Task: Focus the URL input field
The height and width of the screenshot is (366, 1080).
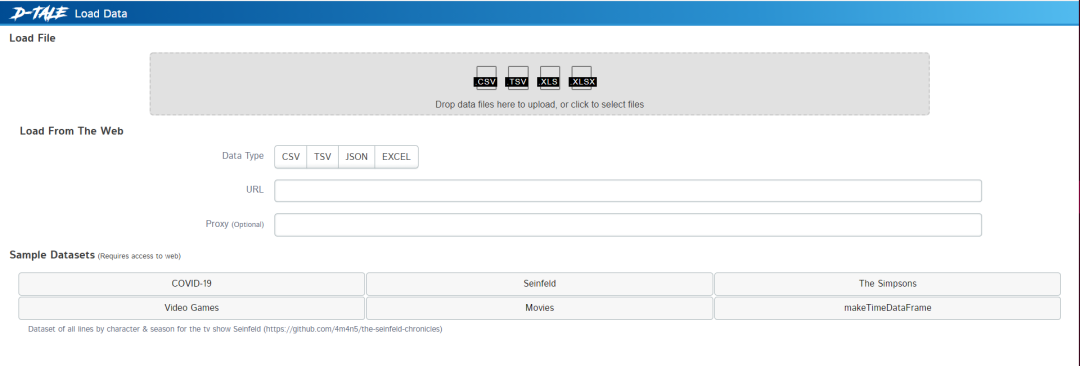Action: pyautogui.click(x=627, y=191)
